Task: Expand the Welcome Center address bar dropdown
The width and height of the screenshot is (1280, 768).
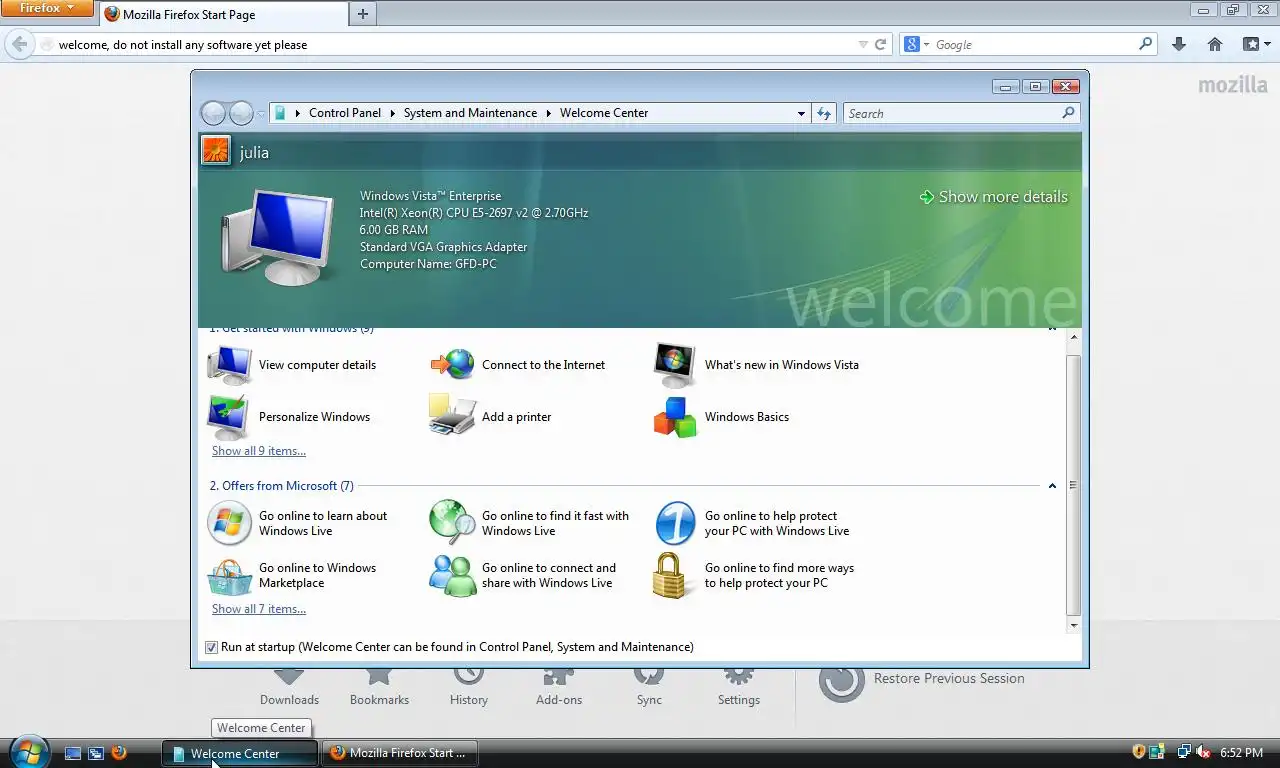Action: click(x=801, y=113)
